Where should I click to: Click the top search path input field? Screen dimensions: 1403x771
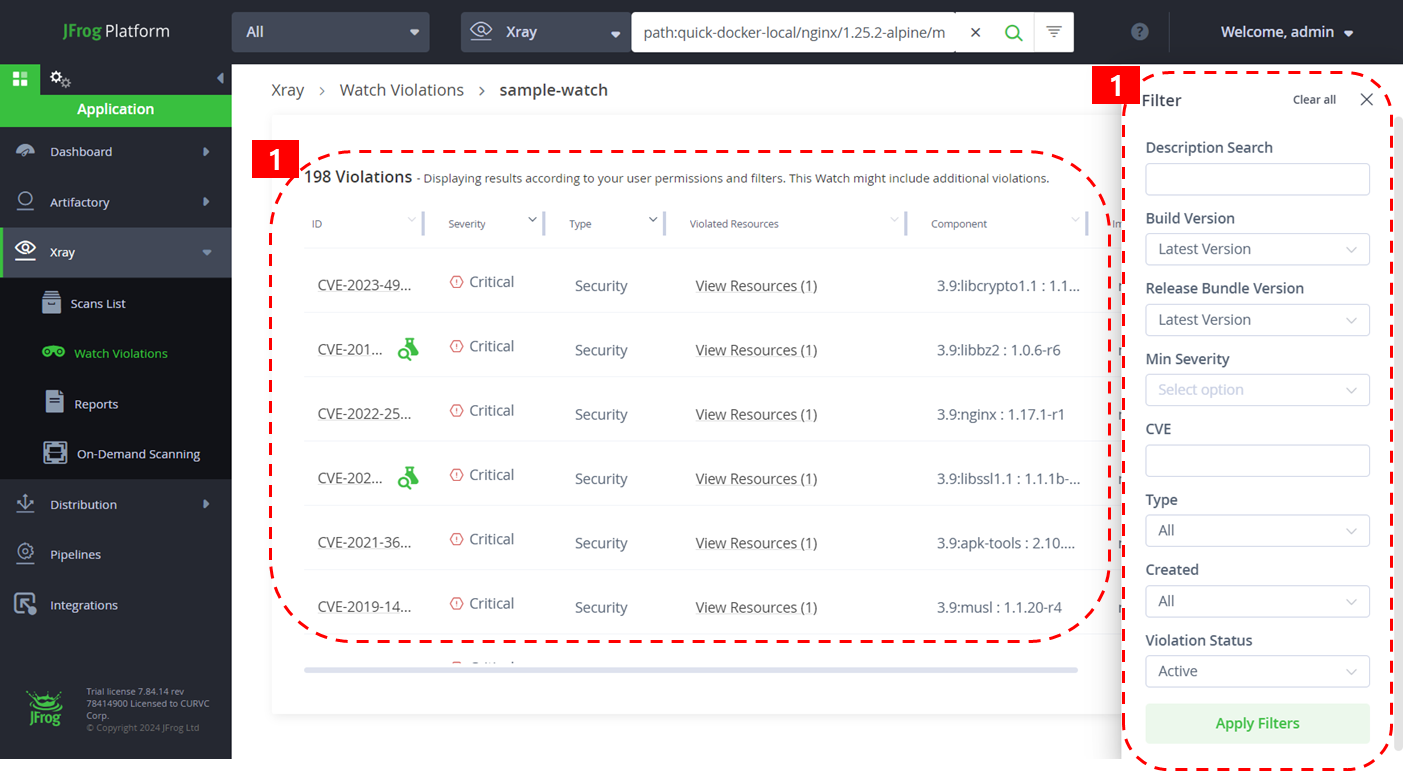point(794,32)
